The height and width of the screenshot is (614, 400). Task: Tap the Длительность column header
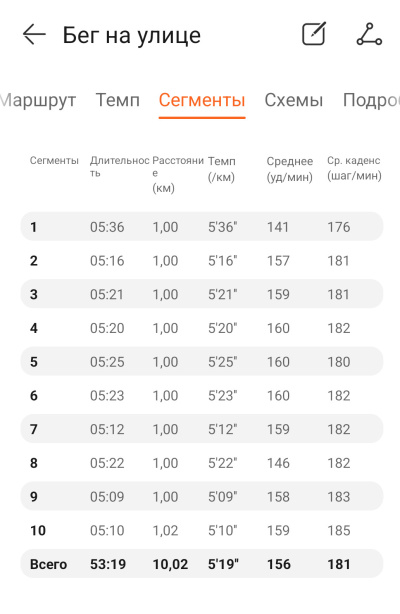click(x=119, y=166)
